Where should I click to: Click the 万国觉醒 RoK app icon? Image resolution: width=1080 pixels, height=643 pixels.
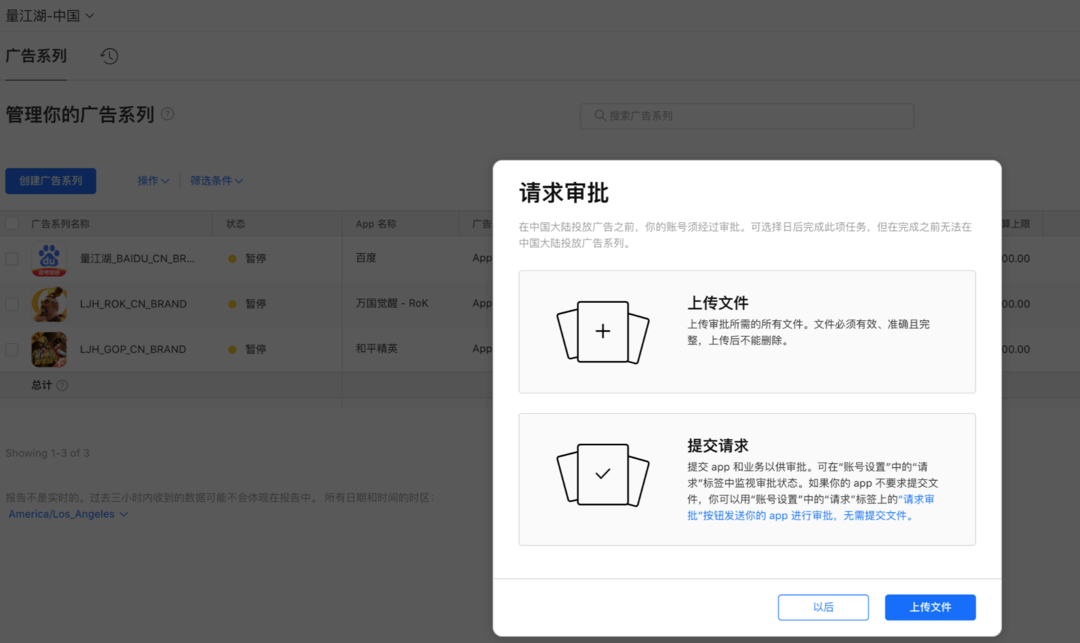point(49,304)
